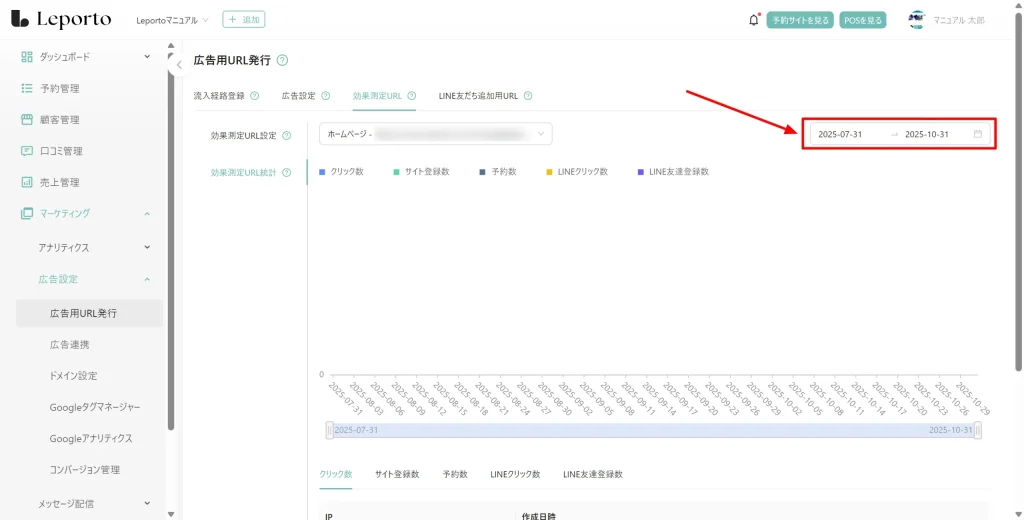Collapse sidebar using the arrow handle

pyautogui.click(x=178, y=65)
